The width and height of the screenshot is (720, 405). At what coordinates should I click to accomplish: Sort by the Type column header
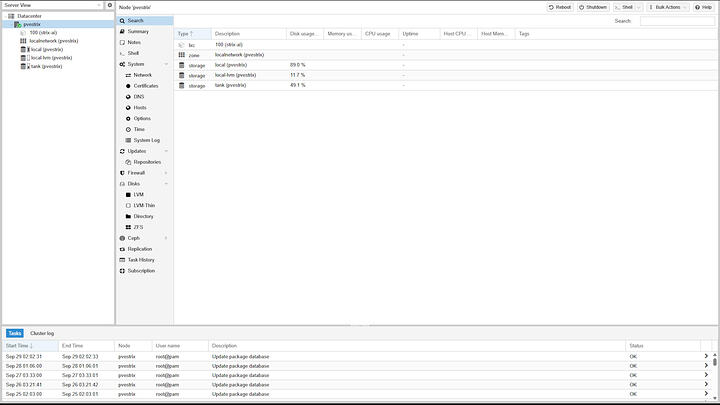tap(193, 34)
